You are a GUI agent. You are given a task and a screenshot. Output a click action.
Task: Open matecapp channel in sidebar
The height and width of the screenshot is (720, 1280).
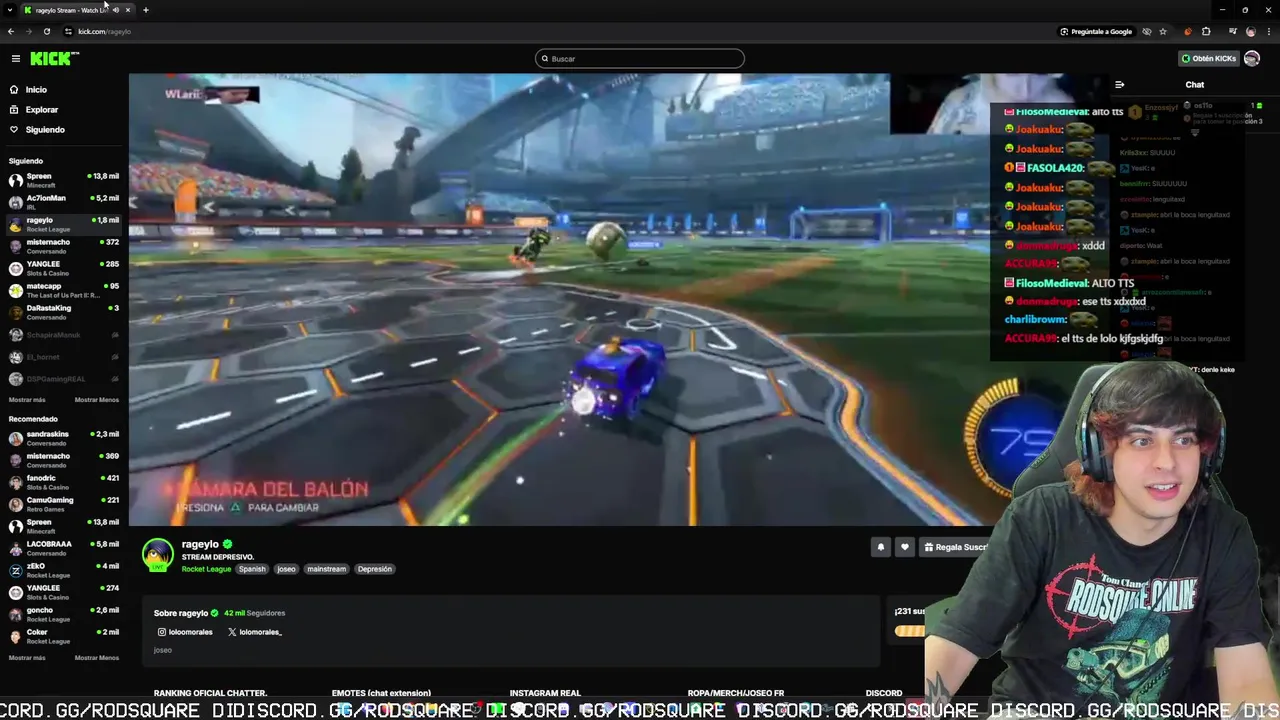click(x=64, y=290)
